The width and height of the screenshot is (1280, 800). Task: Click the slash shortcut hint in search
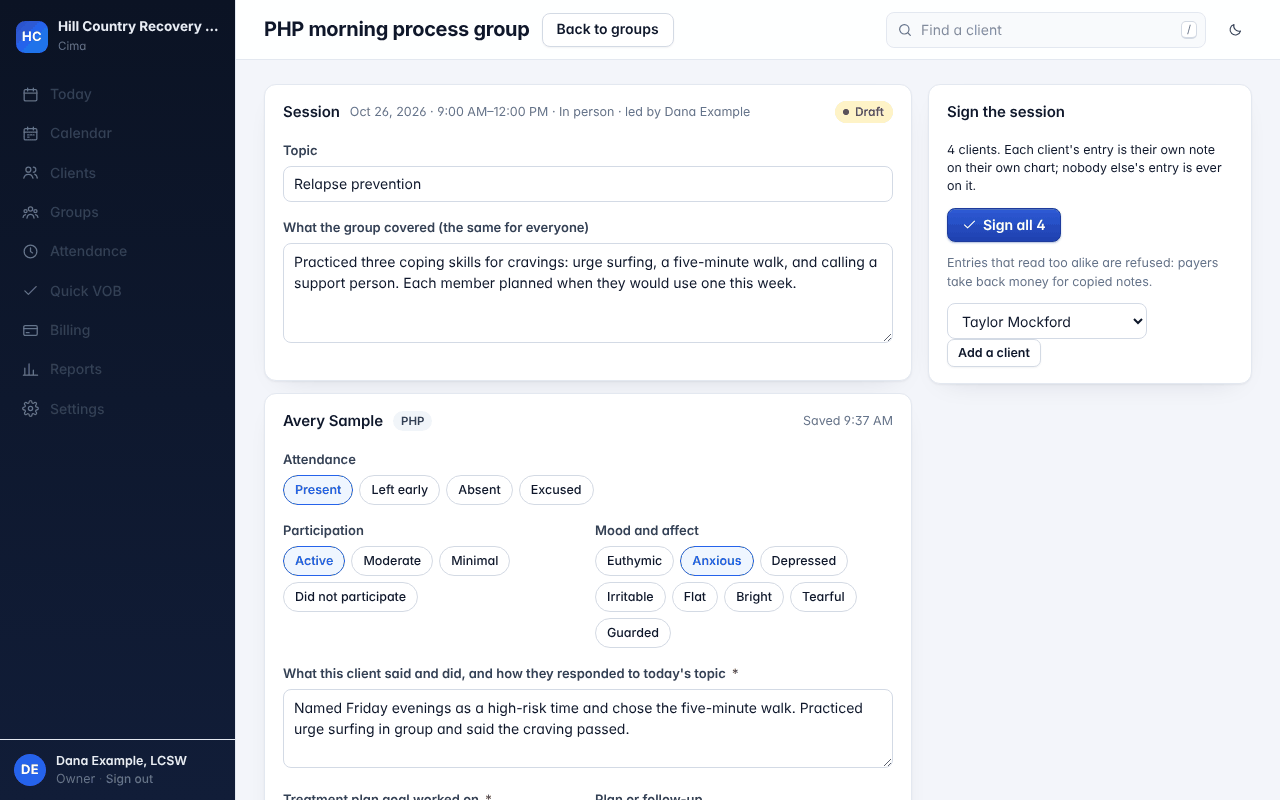pos(1189,30)
